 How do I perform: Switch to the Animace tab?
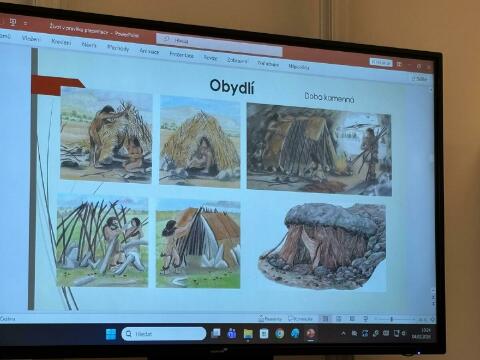tap(149, 51)
